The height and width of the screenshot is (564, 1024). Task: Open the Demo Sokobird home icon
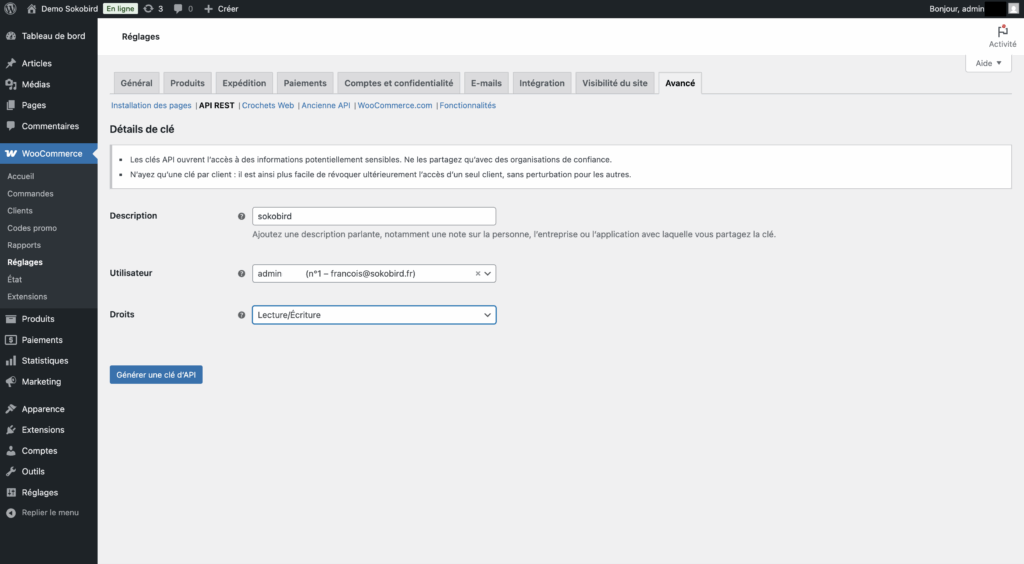(31, 8)
